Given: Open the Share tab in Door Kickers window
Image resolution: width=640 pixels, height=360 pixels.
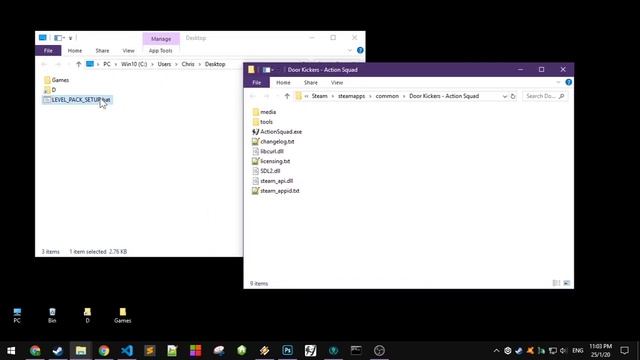Looking at the screenshot, I should [311, 82].
